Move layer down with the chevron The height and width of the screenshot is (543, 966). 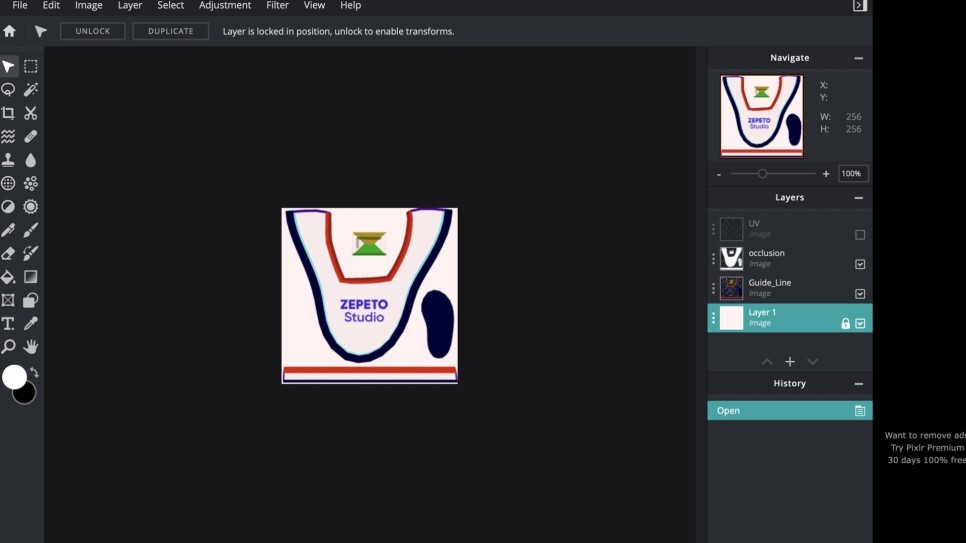[813, 362]
